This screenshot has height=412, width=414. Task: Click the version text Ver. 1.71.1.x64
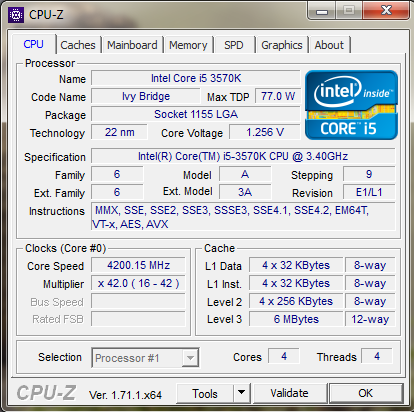click(x=125, y=395)
